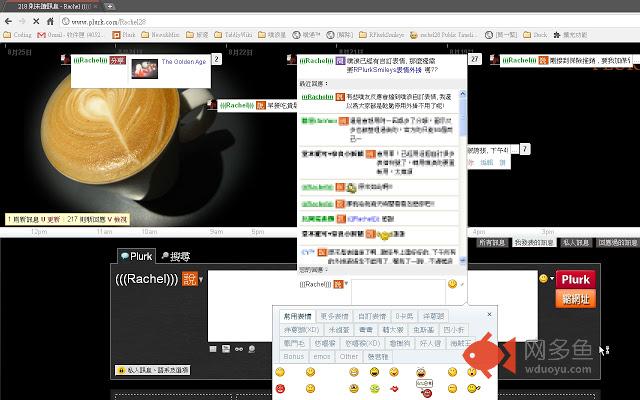Click The Golden Age link
Screen dimensions: 640x400
click(x=184, y=62)
